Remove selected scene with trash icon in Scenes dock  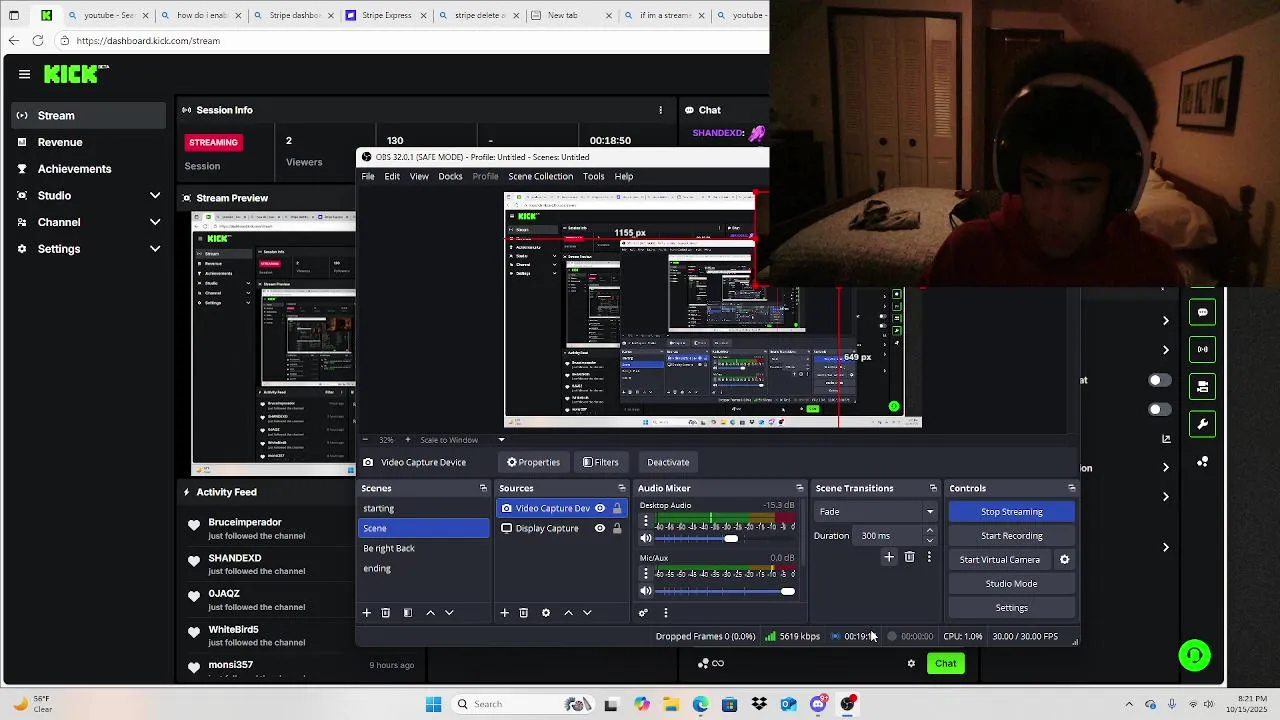pyautogui.click(x=385, y=613)
